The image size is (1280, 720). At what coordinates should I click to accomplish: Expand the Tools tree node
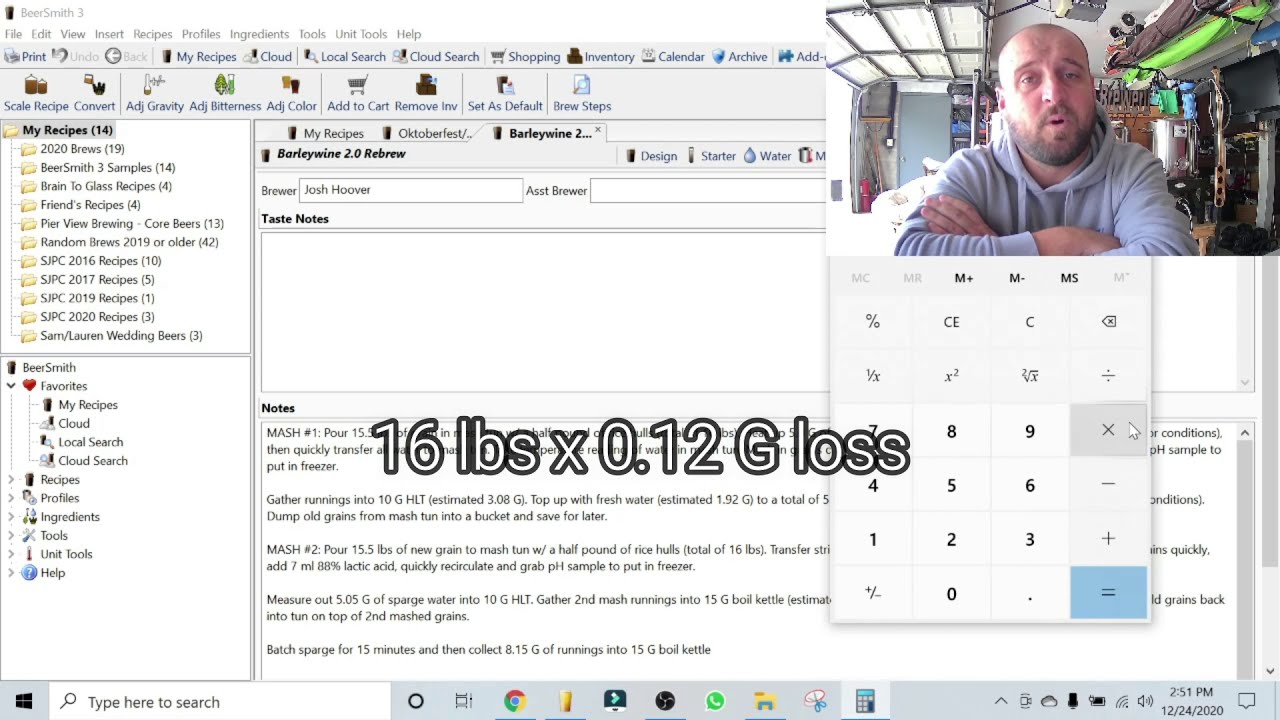pos(11,536)
